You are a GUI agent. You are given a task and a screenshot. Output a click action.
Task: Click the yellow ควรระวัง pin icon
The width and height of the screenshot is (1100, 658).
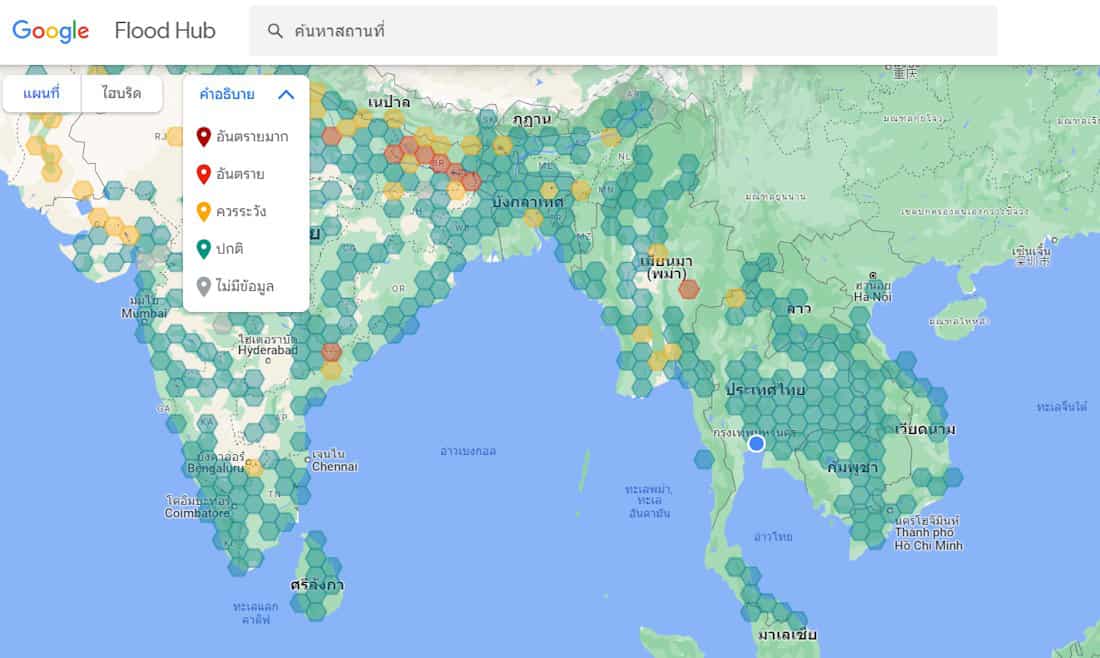(204, 212)
